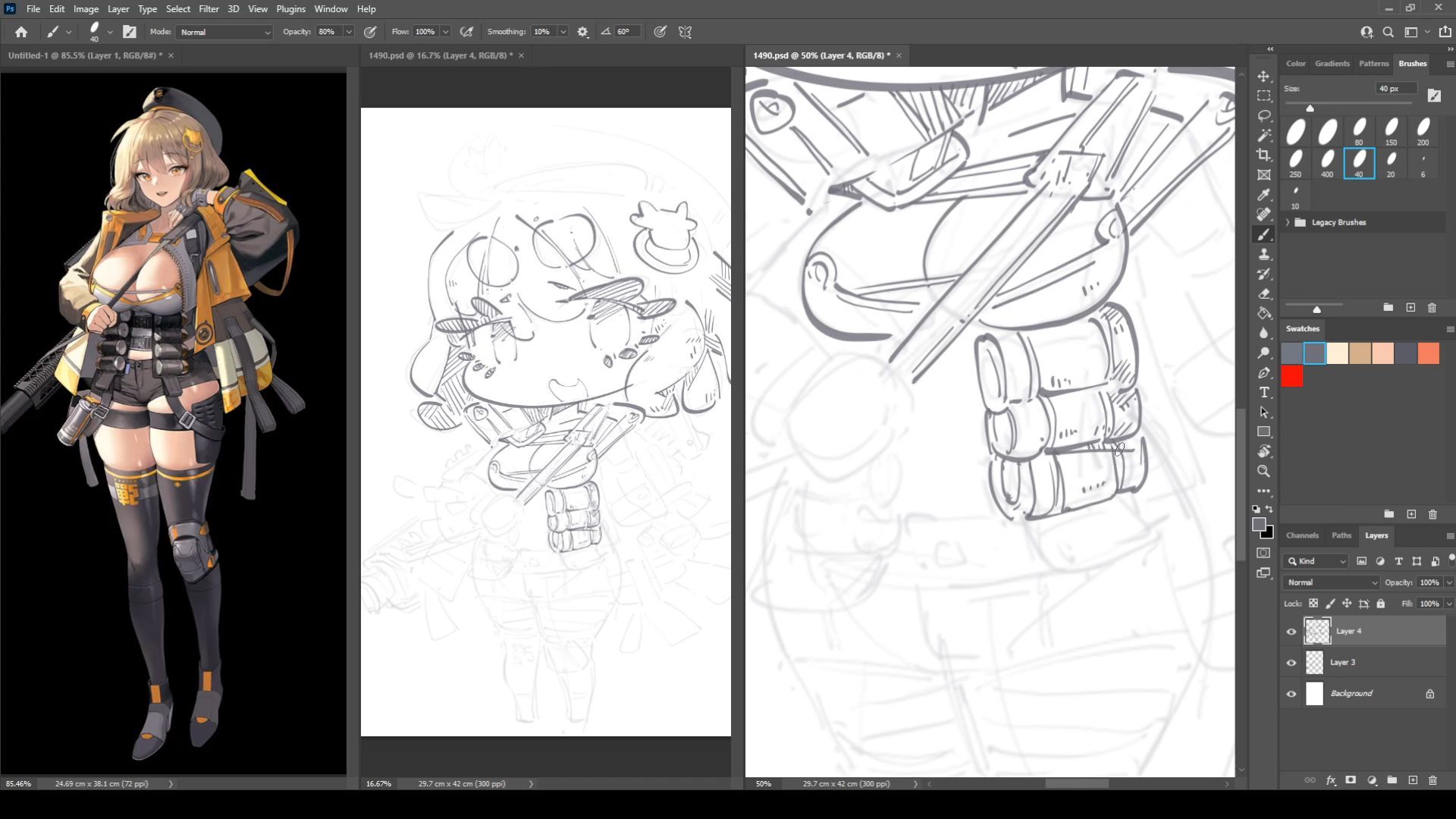This screenshot has height=819, width=1456.
Task: Select the Horizontal Type tool
Action: pyautogui.click(x=1263, y=393)
